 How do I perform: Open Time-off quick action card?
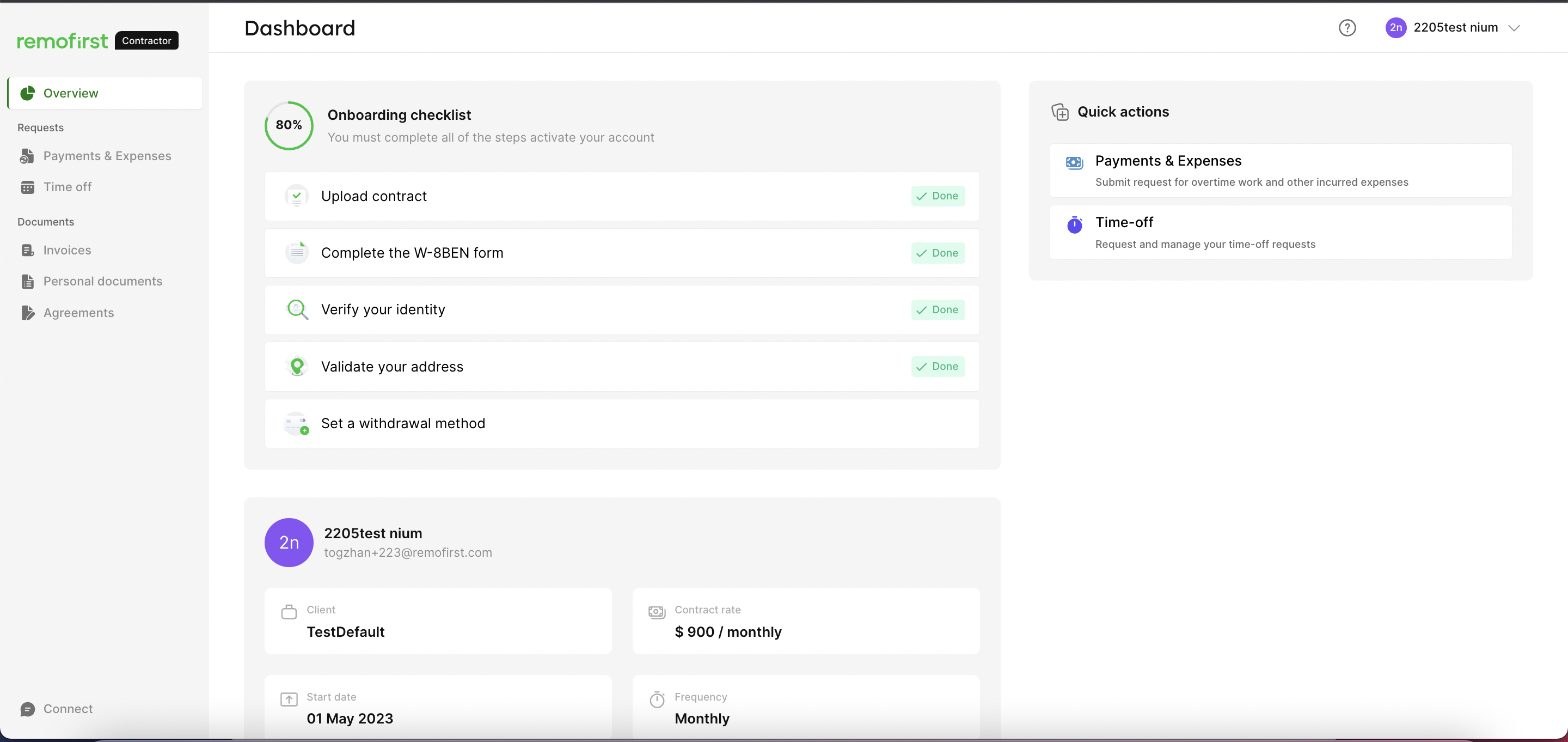pos(1280,232)
